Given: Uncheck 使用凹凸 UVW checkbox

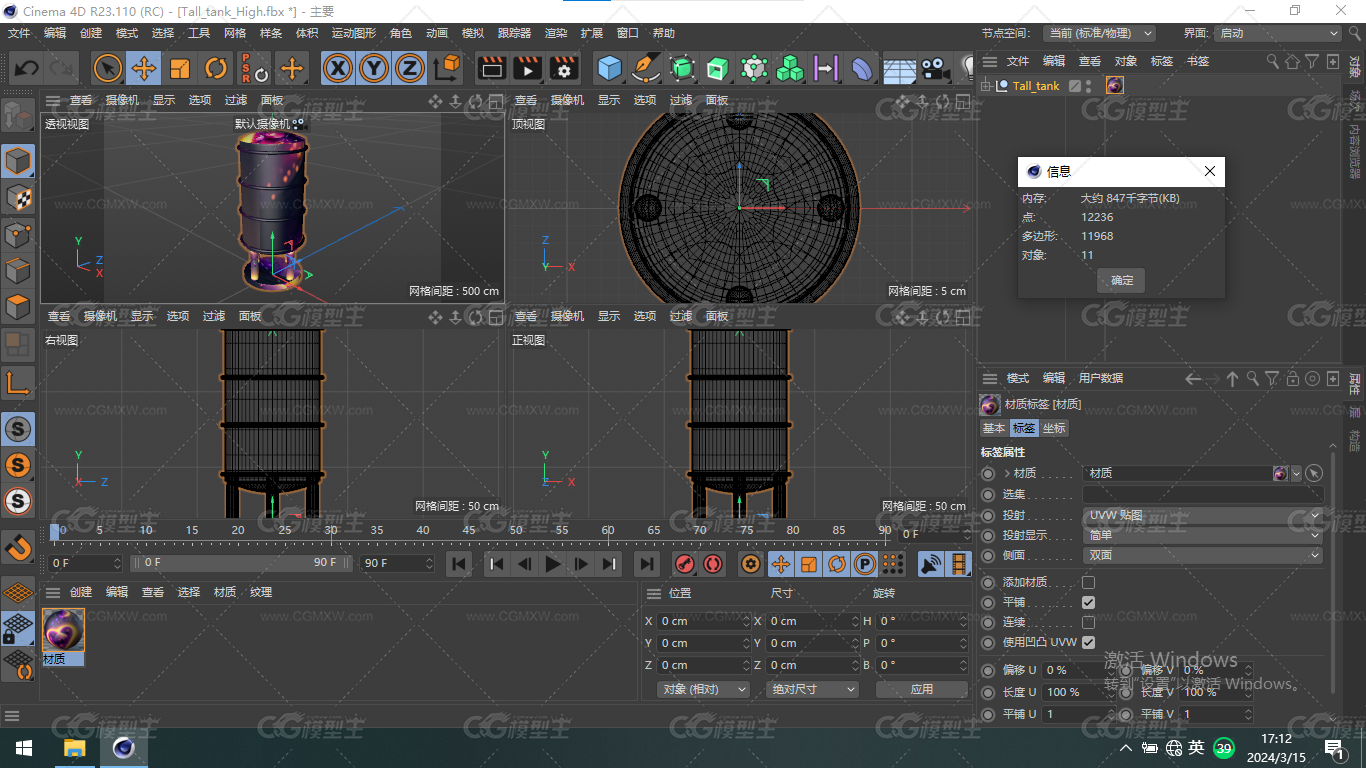Looking at the screenshot, I should [1088, 642].
